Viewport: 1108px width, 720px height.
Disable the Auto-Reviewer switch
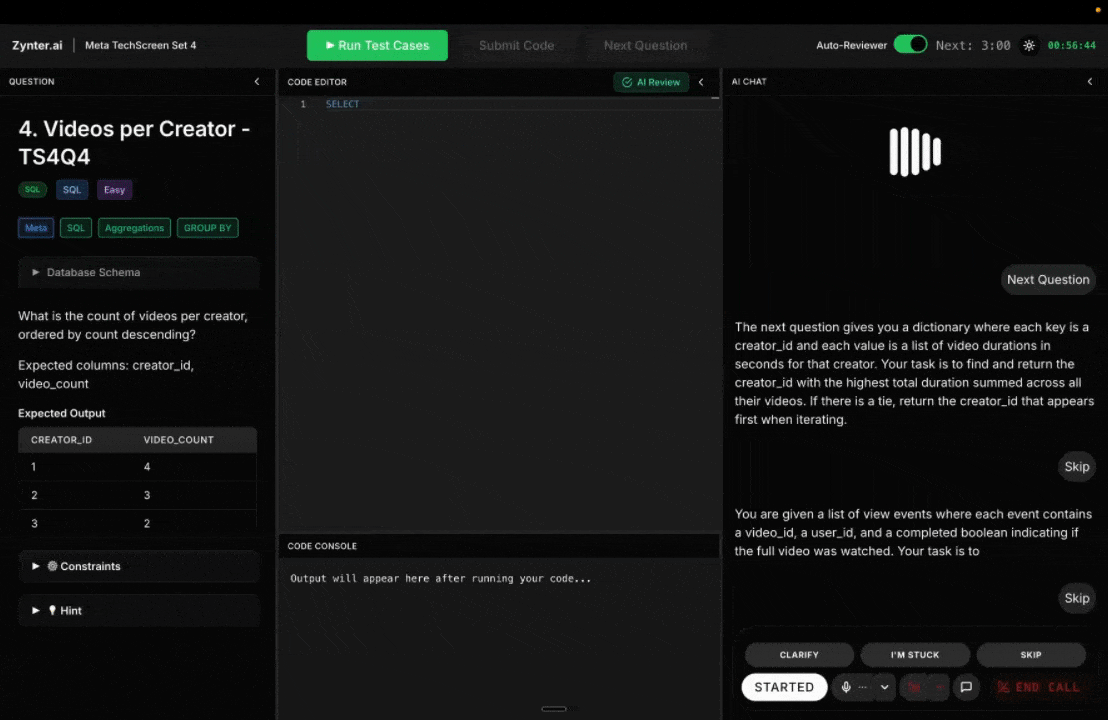(910, 45)
